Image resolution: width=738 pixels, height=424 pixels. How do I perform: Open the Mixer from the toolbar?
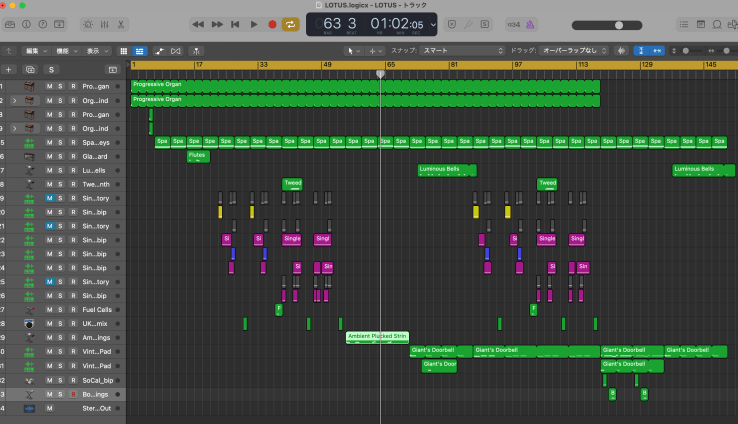click(x=104, y=24)
